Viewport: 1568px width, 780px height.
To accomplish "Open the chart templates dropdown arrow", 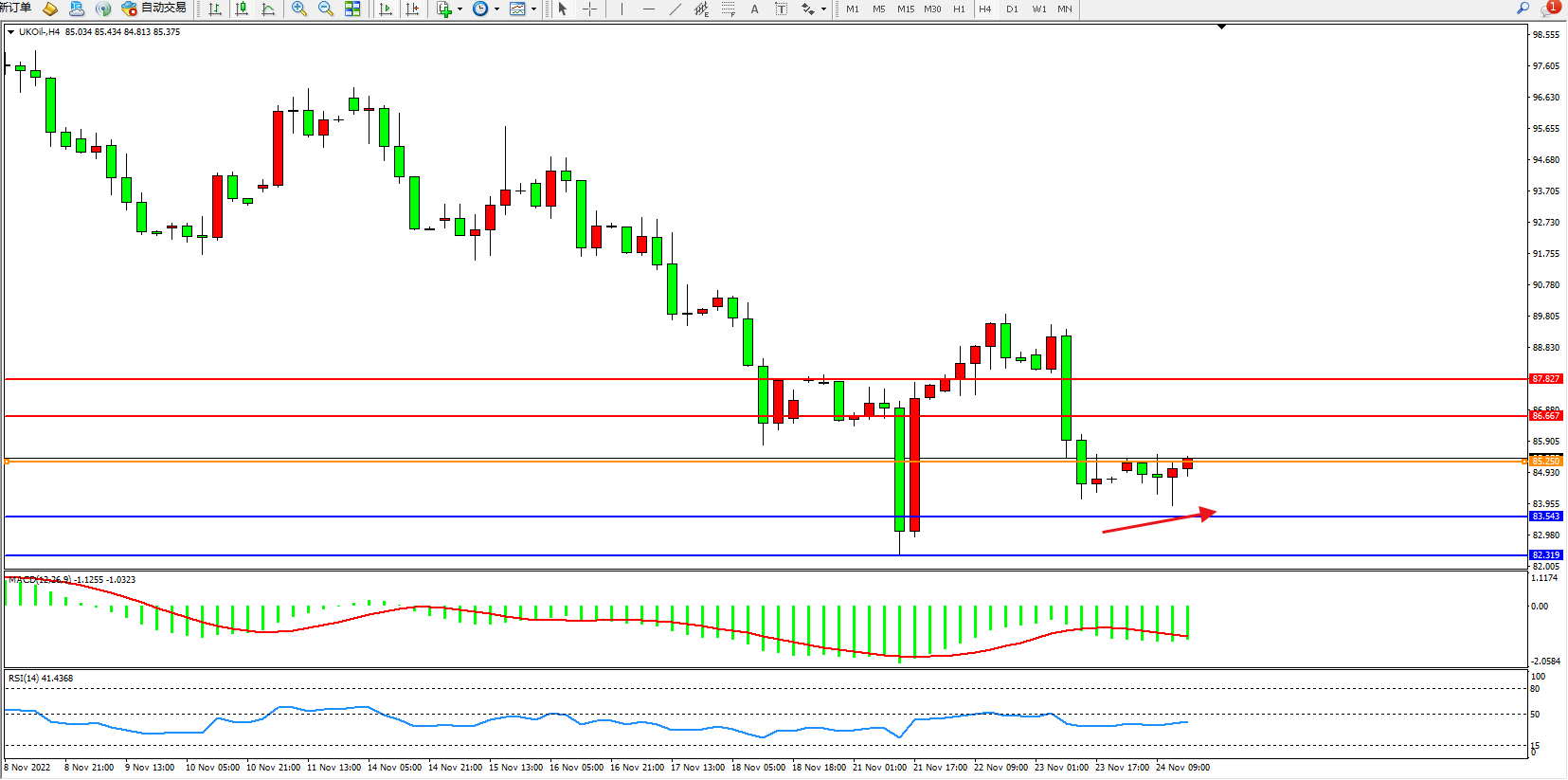I will click(534, 9).
